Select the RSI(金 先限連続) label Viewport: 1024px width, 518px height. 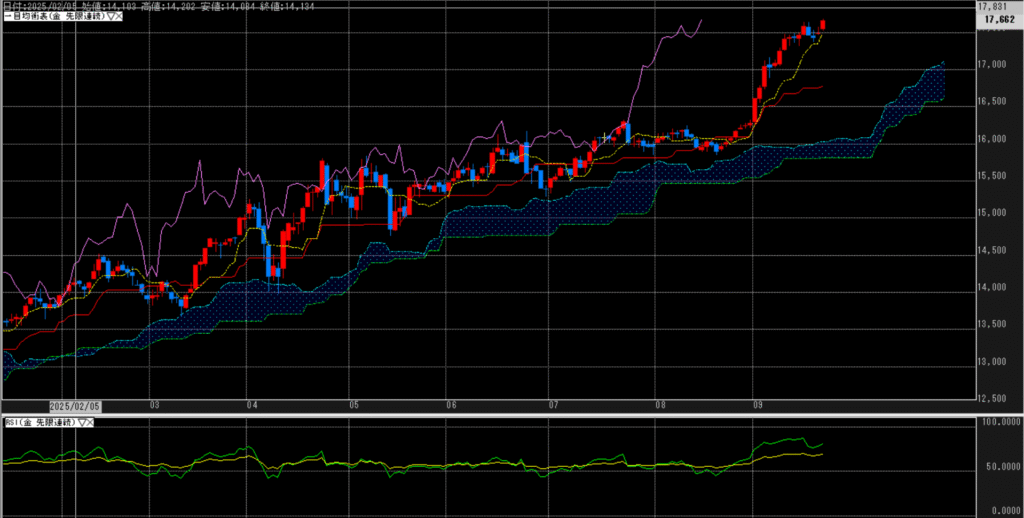click(x=40, y=424)
